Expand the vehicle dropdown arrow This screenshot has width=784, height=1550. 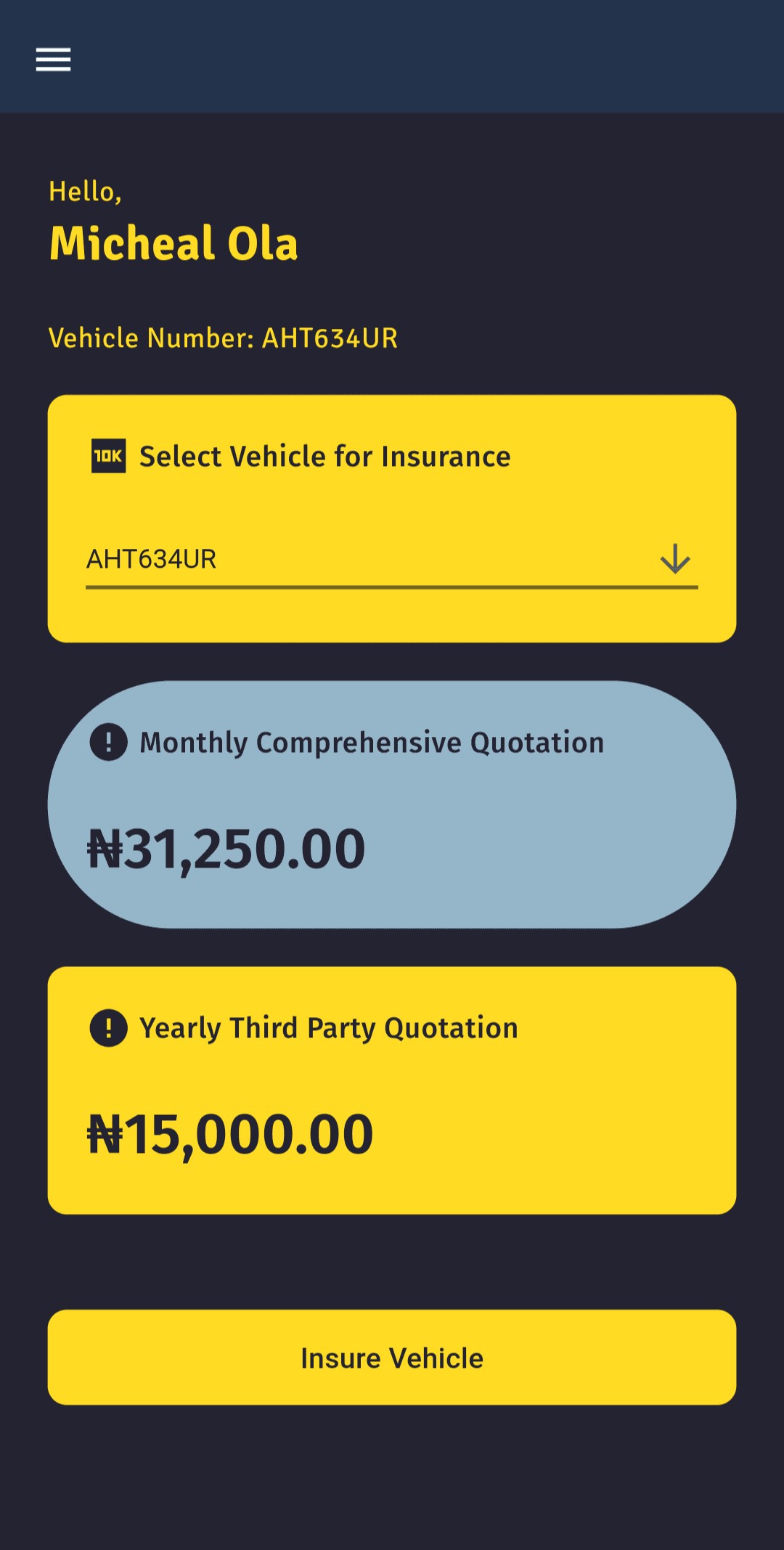click(675, 559)
